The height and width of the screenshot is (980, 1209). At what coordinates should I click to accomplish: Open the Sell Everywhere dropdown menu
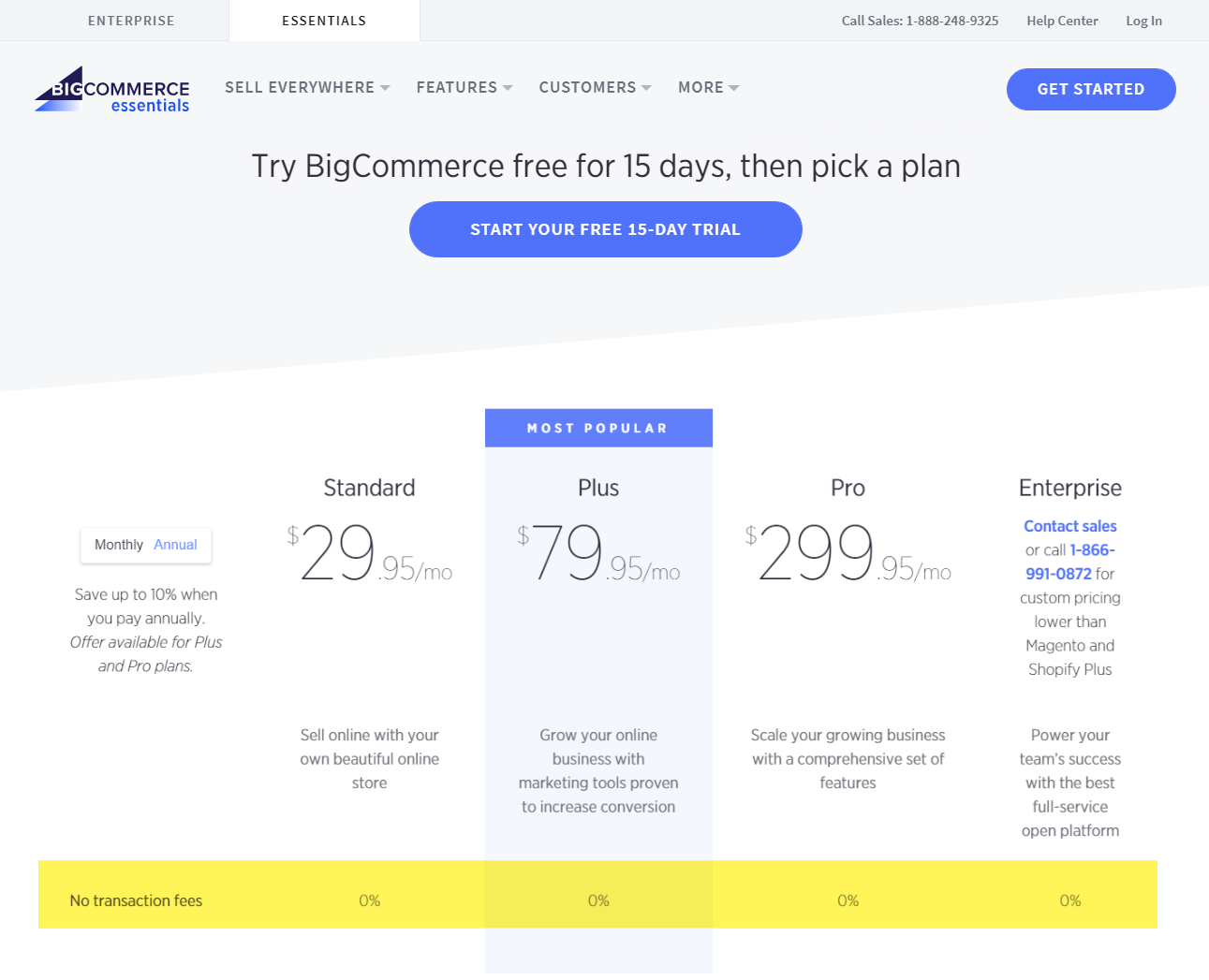pos(307,87)
